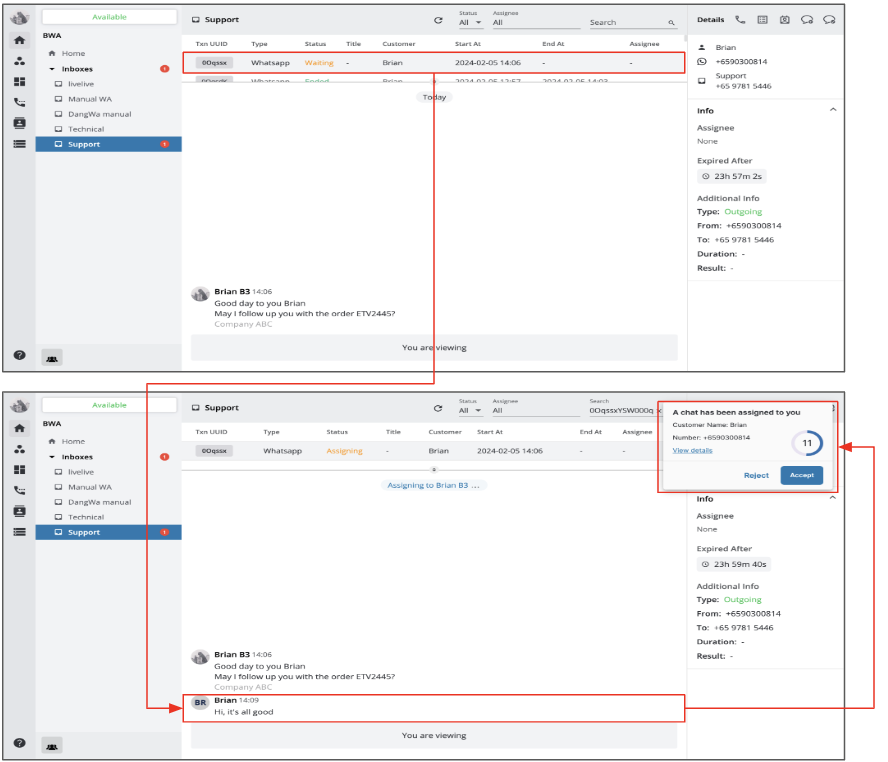This screenshot has height=762, width=888.
Task: Open the Technical inbox in upper screenshot
Action: coord(86,129)
